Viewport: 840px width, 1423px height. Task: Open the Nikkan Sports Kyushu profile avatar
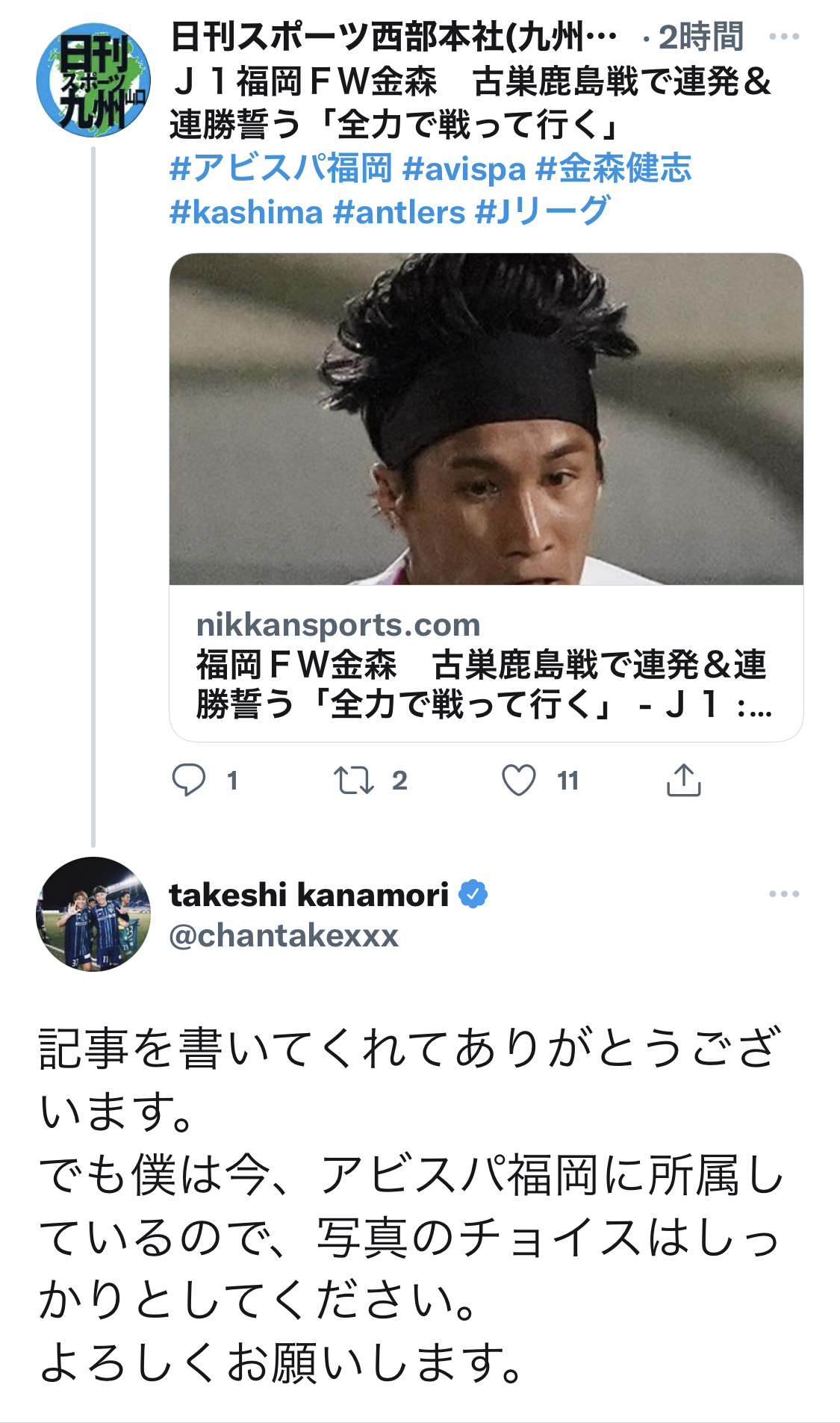(93, 81)
